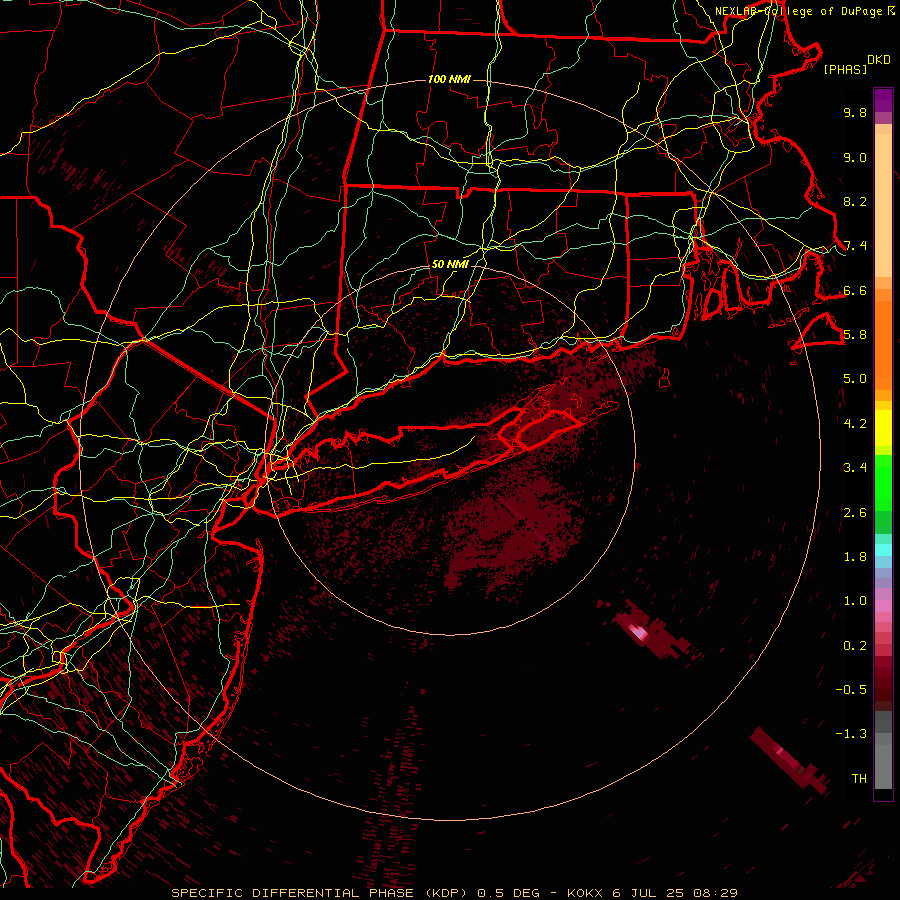This screenshot has width=900, height=900.
Task: Click the 4.2 value on color scale
Action: pos(855,424)
